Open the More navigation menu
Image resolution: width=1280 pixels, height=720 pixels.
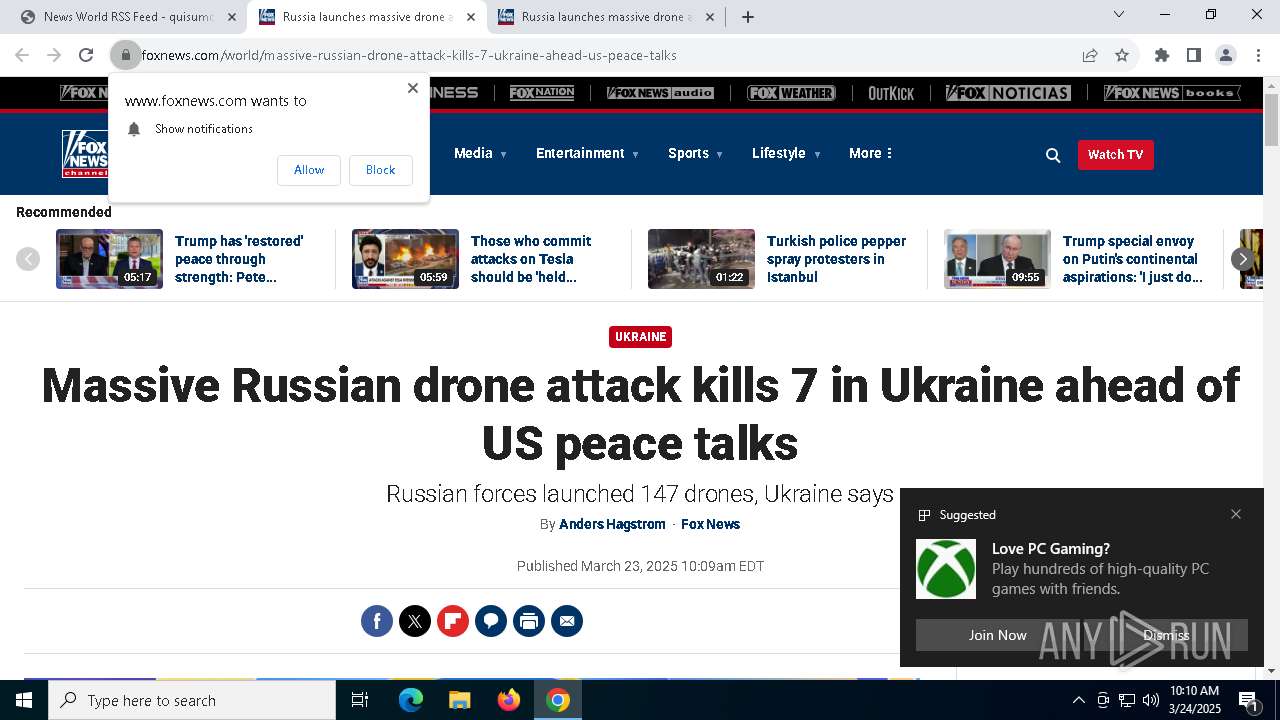coord(871,153)
